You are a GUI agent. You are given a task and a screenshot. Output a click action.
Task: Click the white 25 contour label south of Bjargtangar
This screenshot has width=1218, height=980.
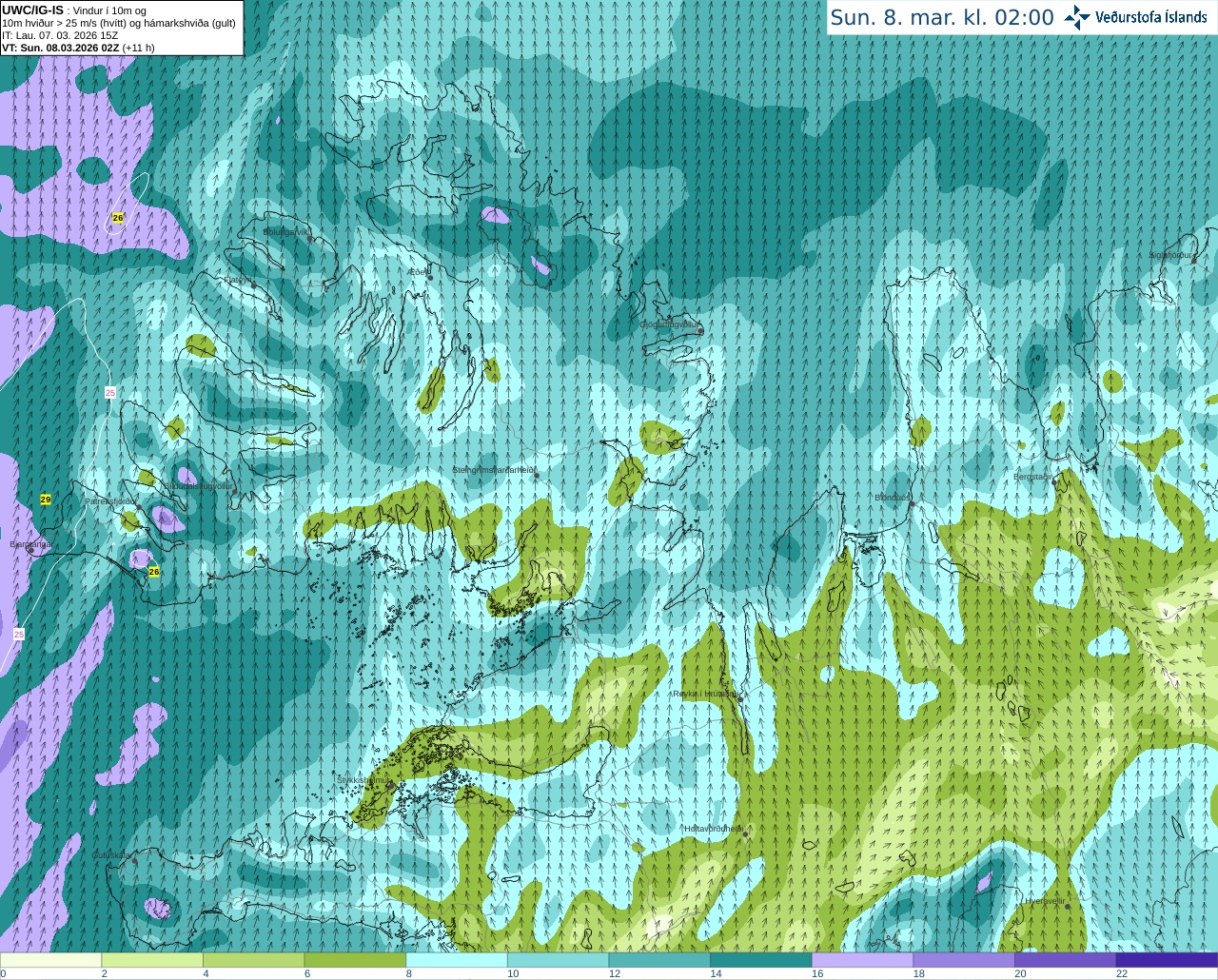pyautogui.click(x=19, y=635)
